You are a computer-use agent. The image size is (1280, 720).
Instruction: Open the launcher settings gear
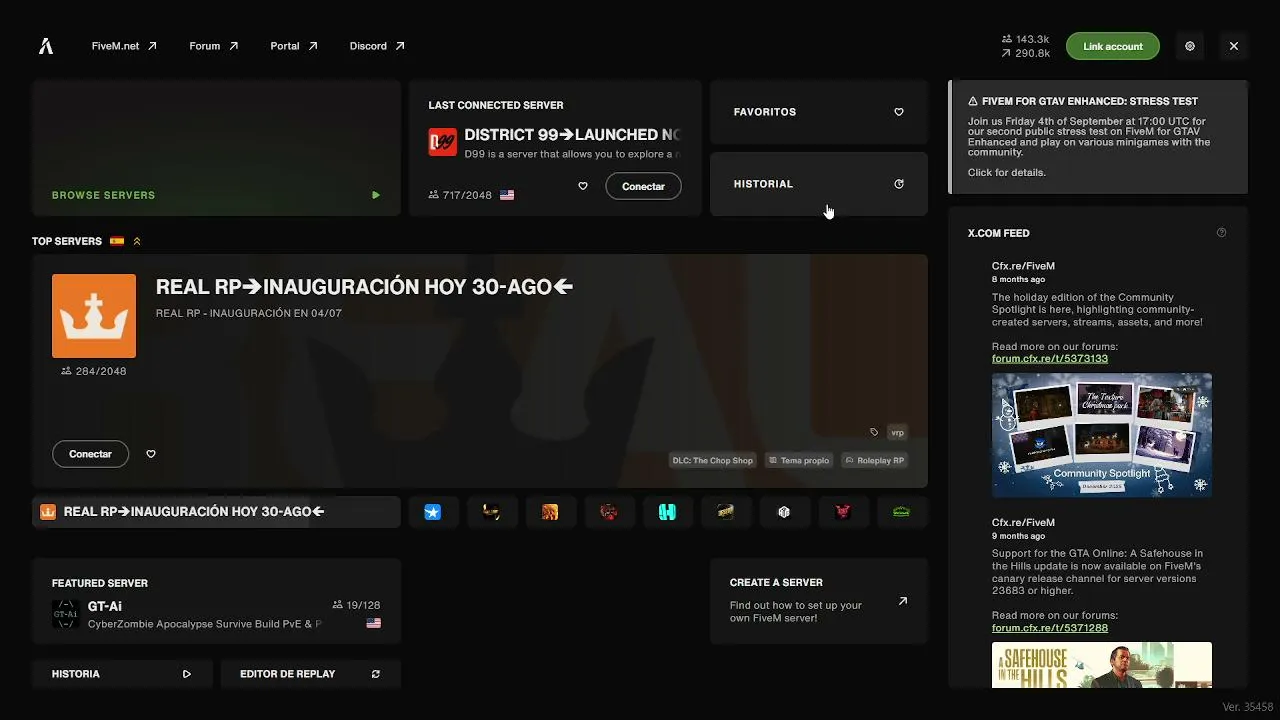1190,46
